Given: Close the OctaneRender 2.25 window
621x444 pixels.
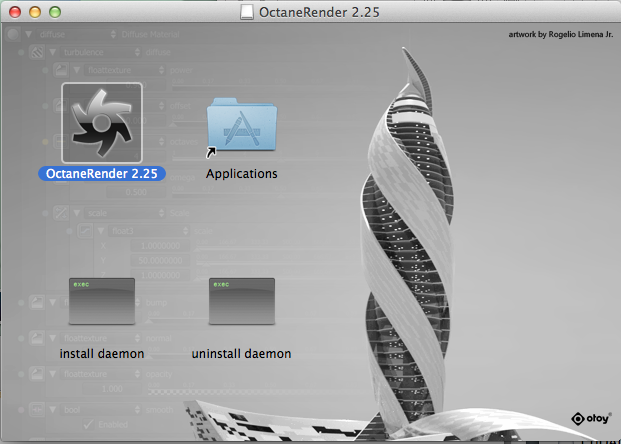Looking at the screenshot, I should click(x=15, y=12).
